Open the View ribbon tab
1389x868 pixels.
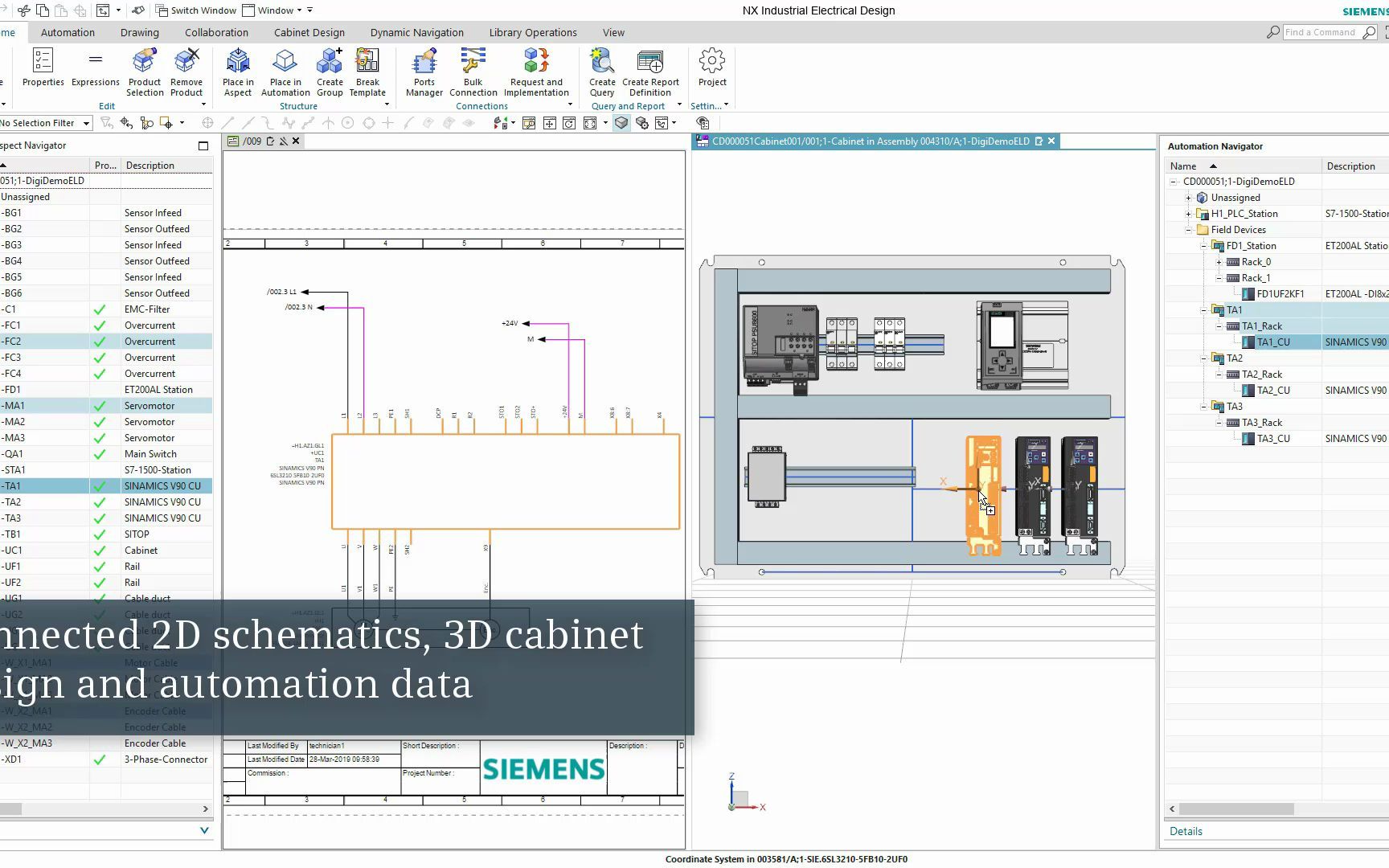(x=613, y=33)
